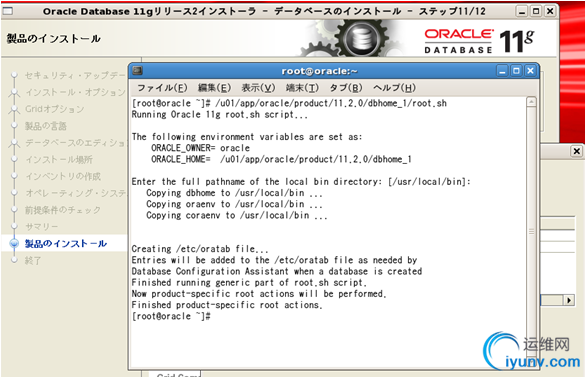Click the terminal vertical scrollbar track
Screen dimensions: 586x378
coord(531,232)
